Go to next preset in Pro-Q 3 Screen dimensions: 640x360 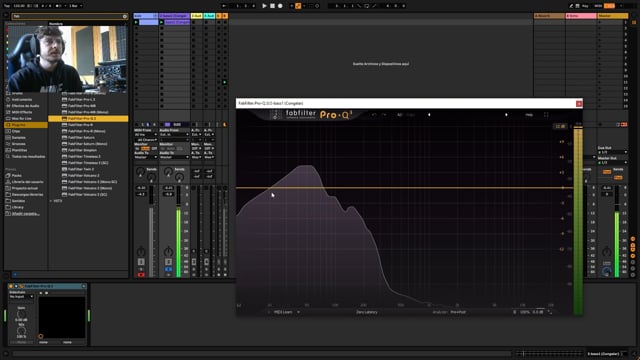506,115
